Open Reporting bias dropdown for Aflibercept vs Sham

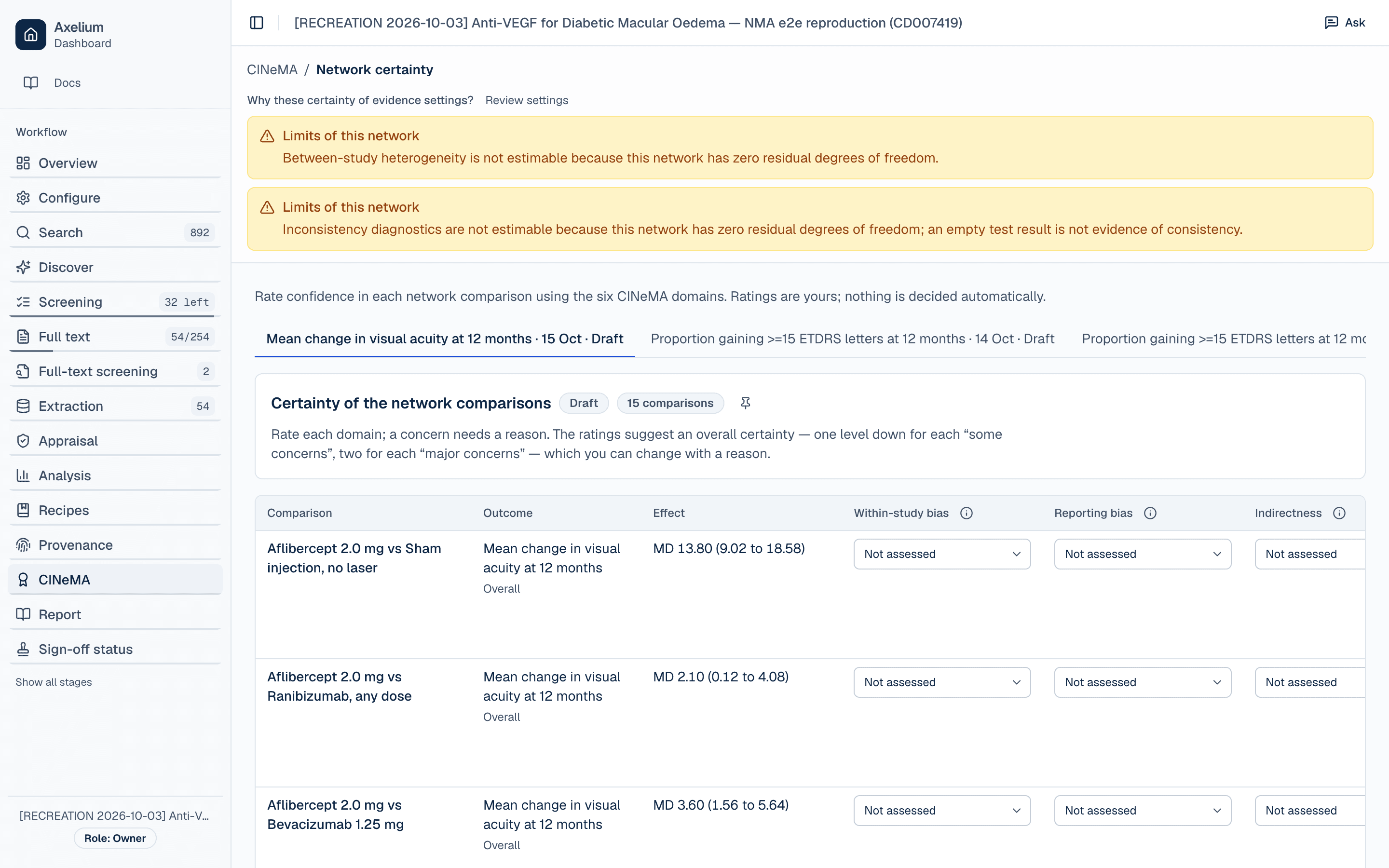pyautogui.click(x=1142, y=554)
